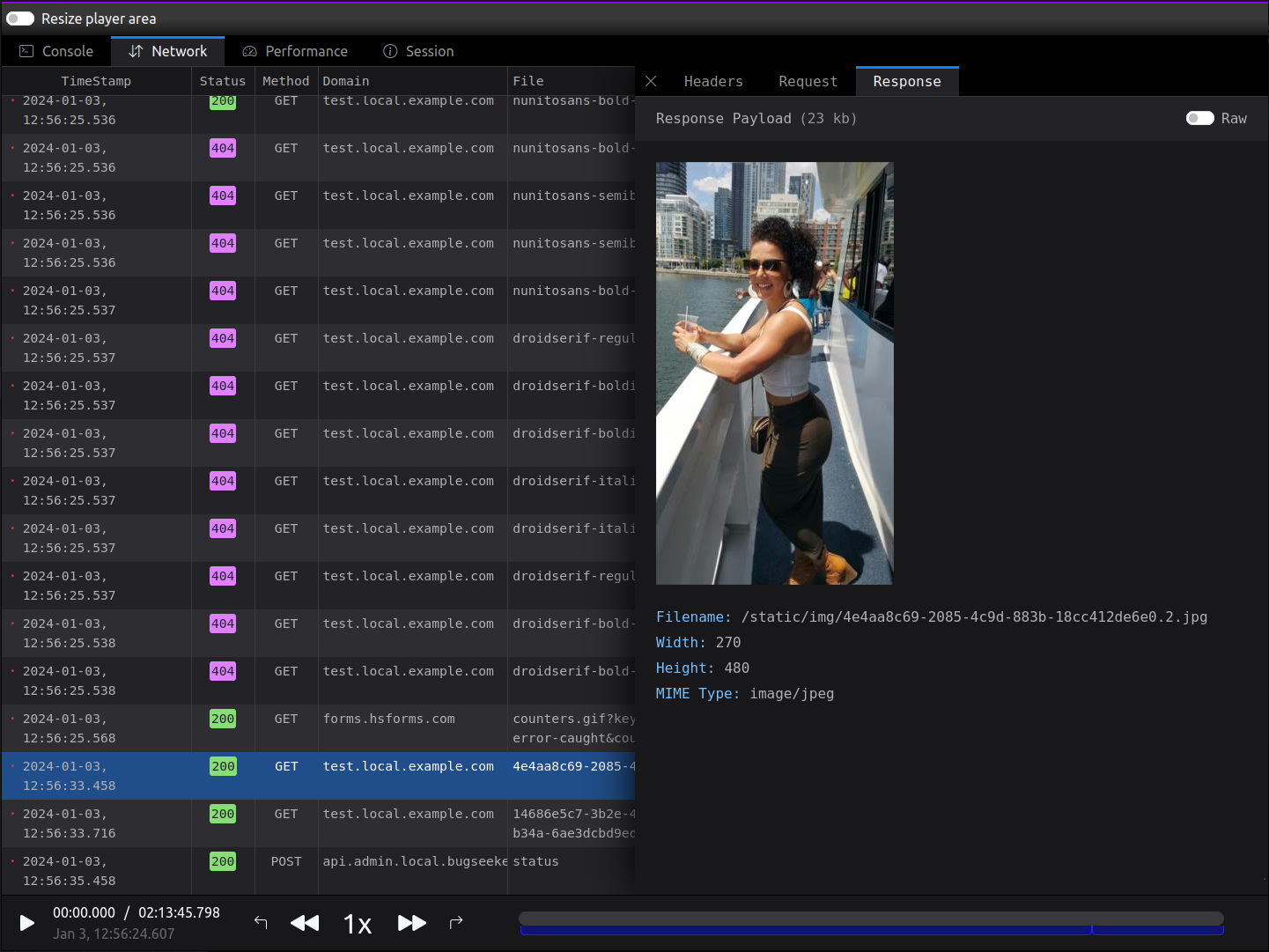Image resolution: width=1269 pixels, height=952 pixels.
Task: Close the response details panel
Action: [651, 81]
